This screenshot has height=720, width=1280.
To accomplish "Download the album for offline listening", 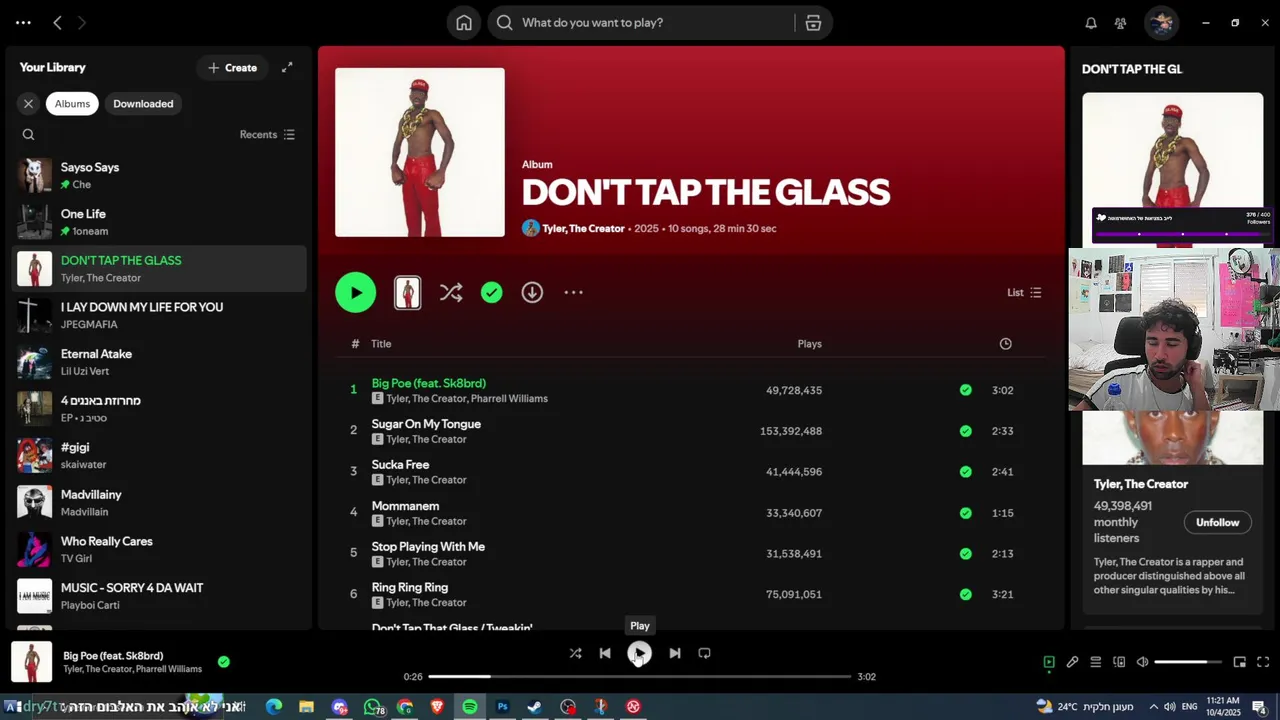I will (532, 292).
